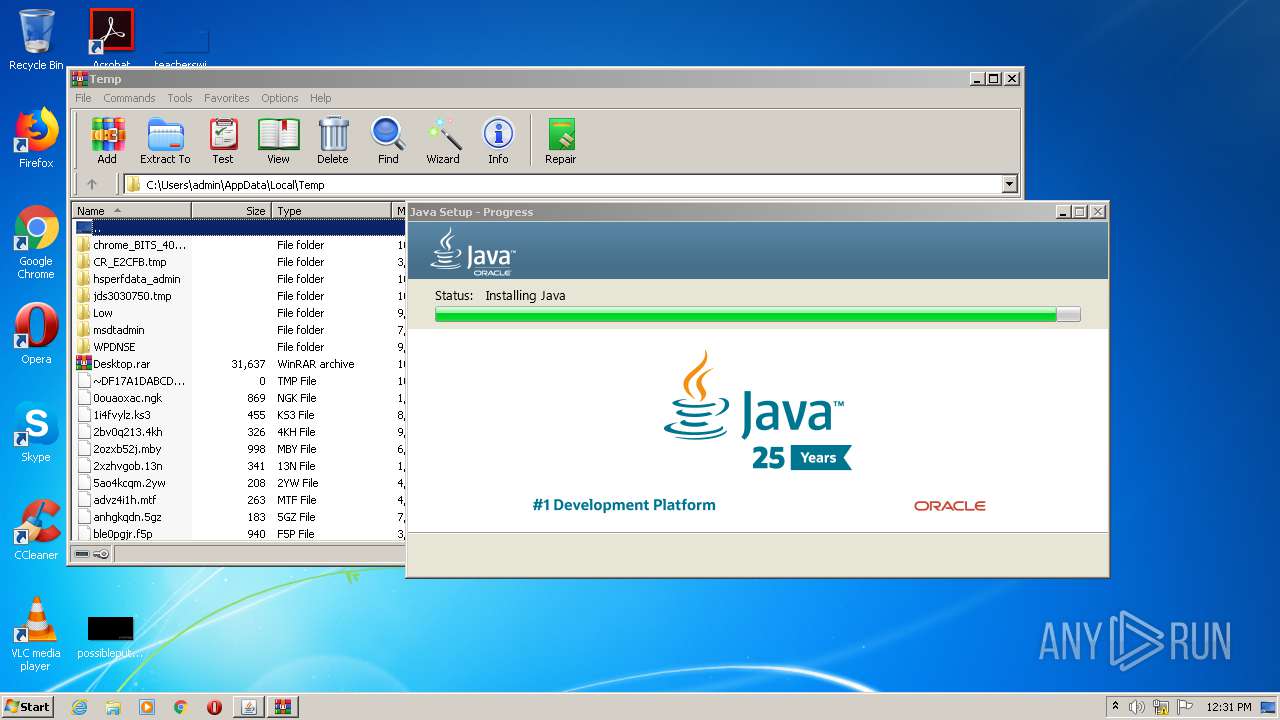Click the Repair toolbar icon
Screen dimensions: 1280x720
tap(560, 140)
